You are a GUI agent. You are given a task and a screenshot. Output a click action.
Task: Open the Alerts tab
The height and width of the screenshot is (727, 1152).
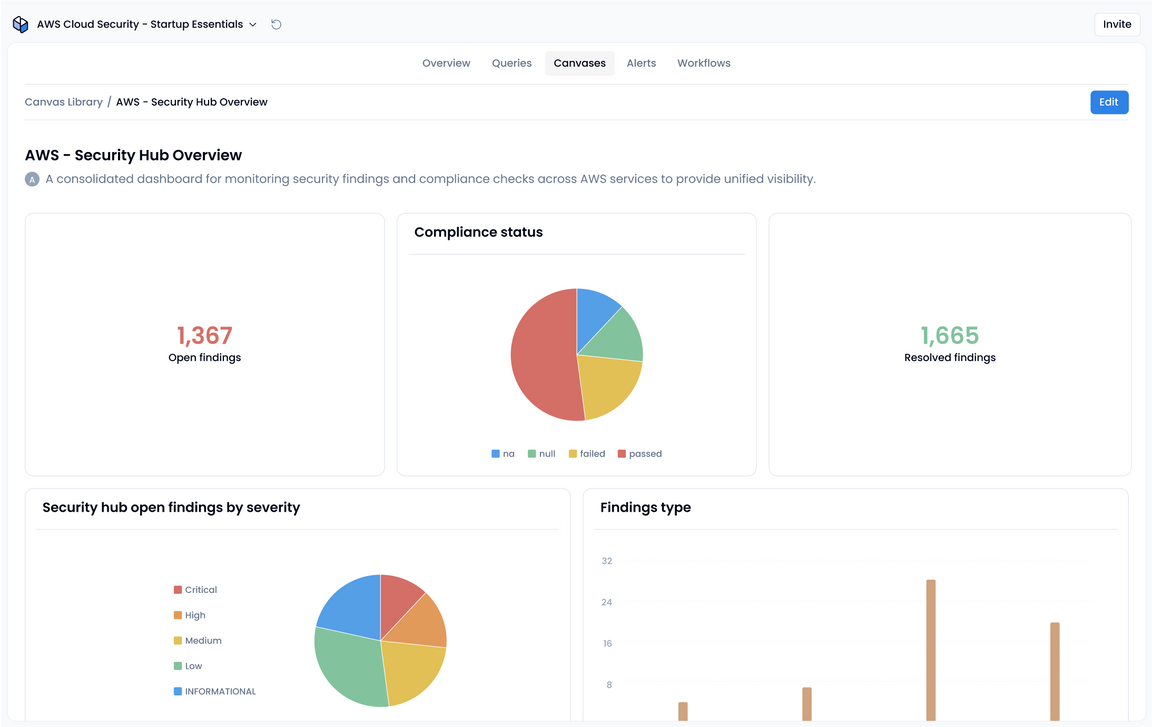coord(641,63)
